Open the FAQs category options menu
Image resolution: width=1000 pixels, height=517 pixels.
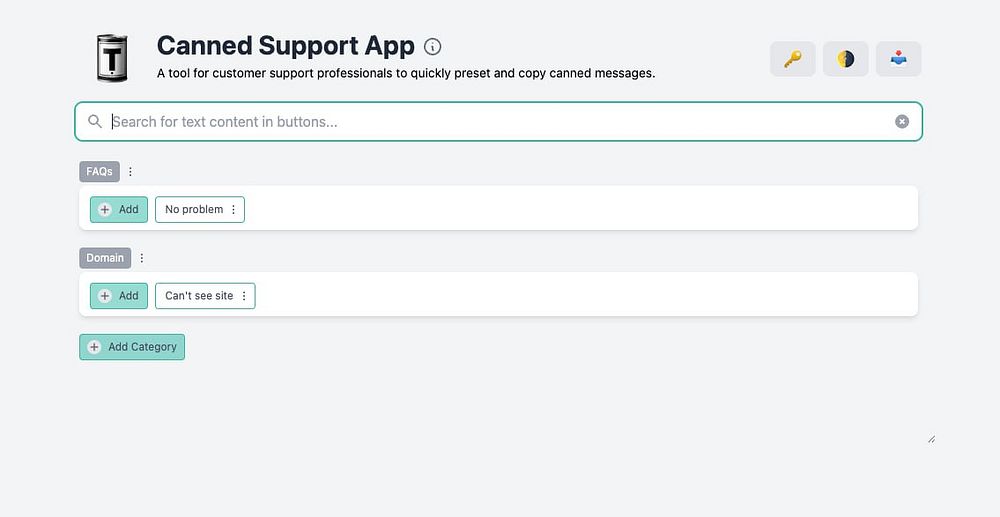tap(130, 172)
